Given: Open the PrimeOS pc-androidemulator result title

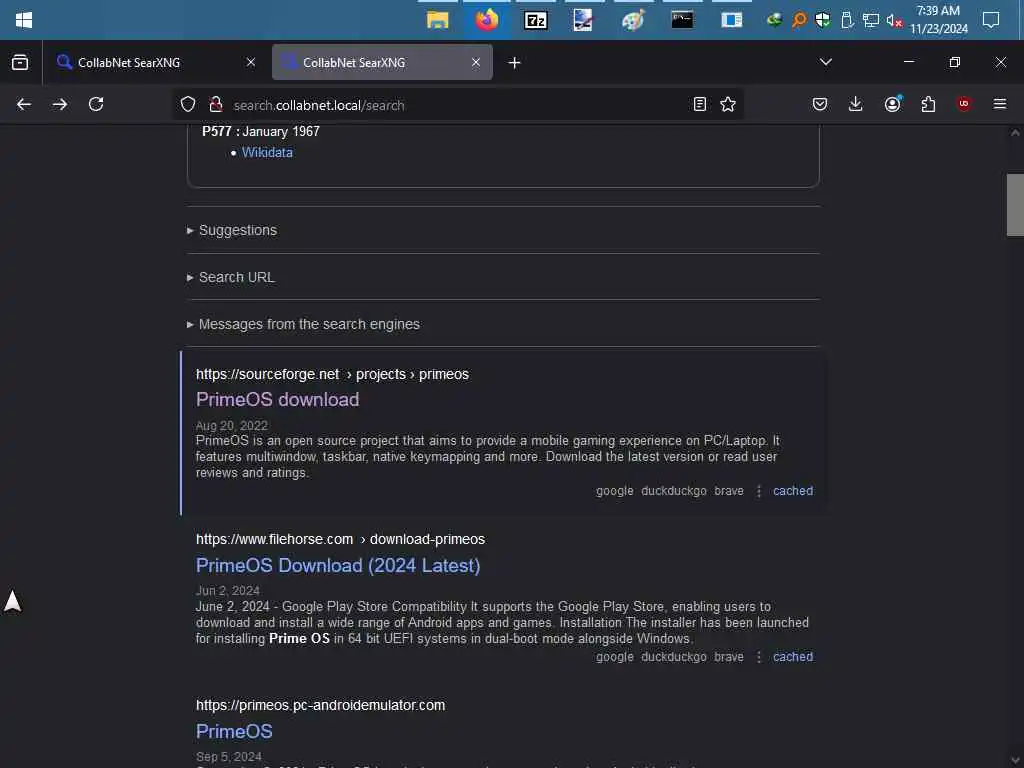Looking at the screenshot, I should 234,731.
